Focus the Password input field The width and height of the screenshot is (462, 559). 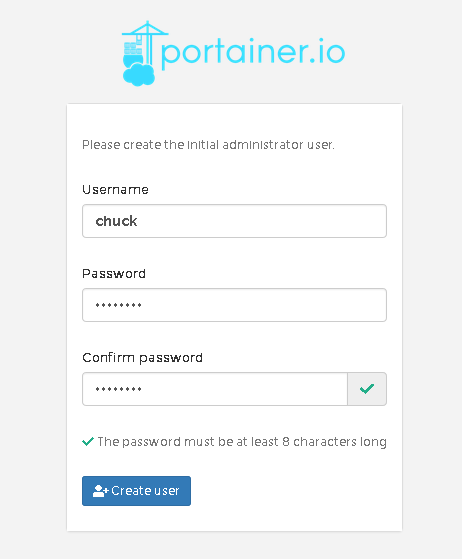click(234, 305)
